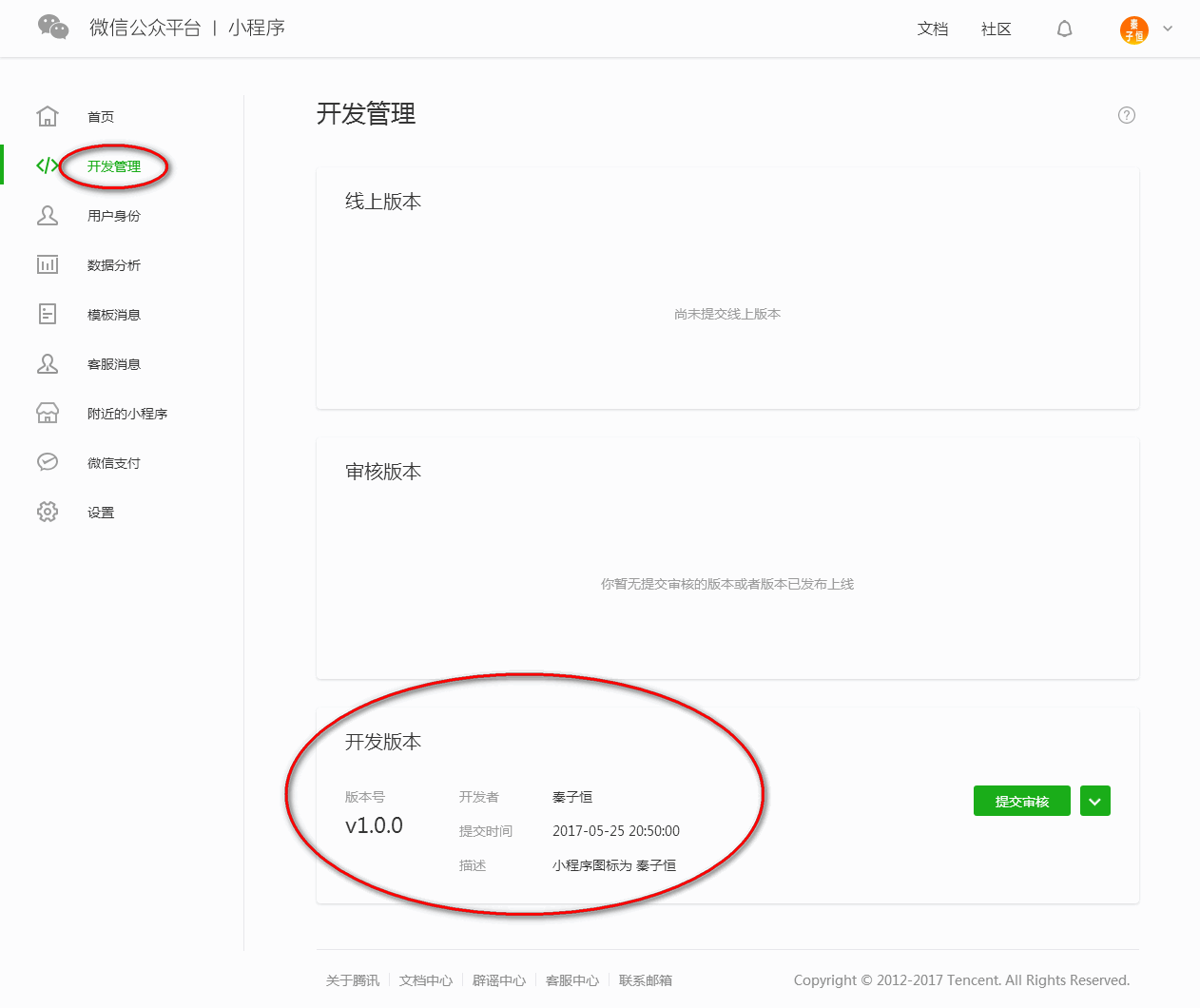The width and height of the screenshot is (1200, 1008).
Task: Click the data analysis chart icon
Action: pyautogui.click(x=48, y=264)
